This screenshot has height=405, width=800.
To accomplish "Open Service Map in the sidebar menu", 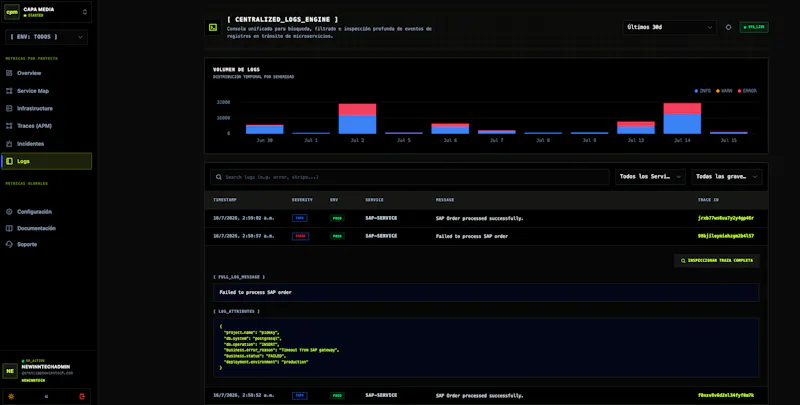I will click(46, 91).
